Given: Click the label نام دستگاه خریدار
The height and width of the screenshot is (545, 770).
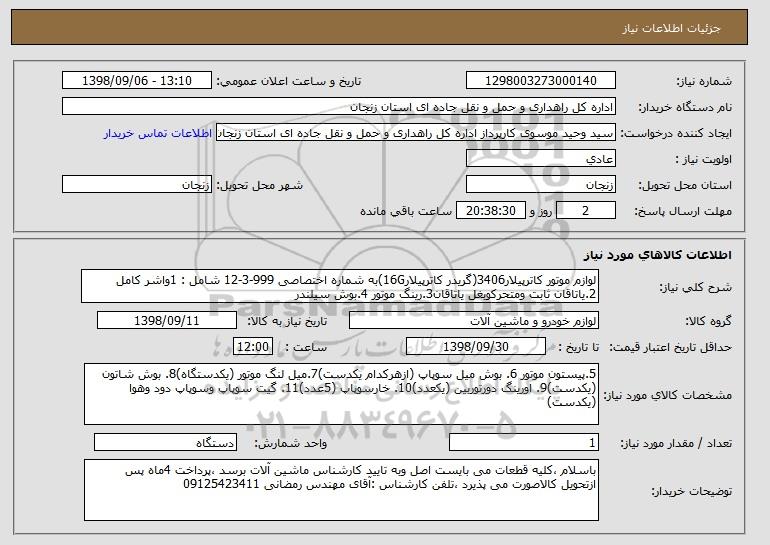Looking at the screenshot, I should click(685, 108).
